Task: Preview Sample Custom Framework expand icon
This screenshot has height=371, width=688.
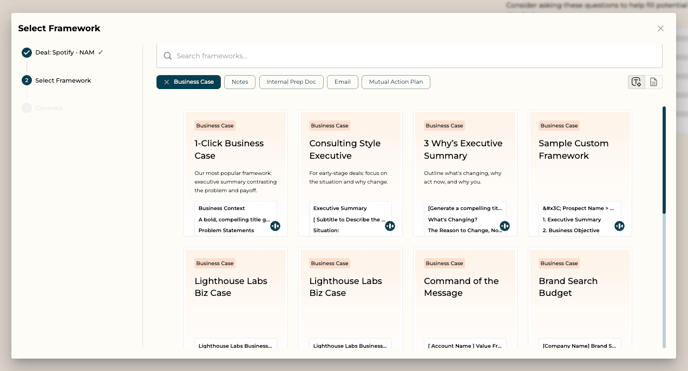Action: [x=619, y=226]
